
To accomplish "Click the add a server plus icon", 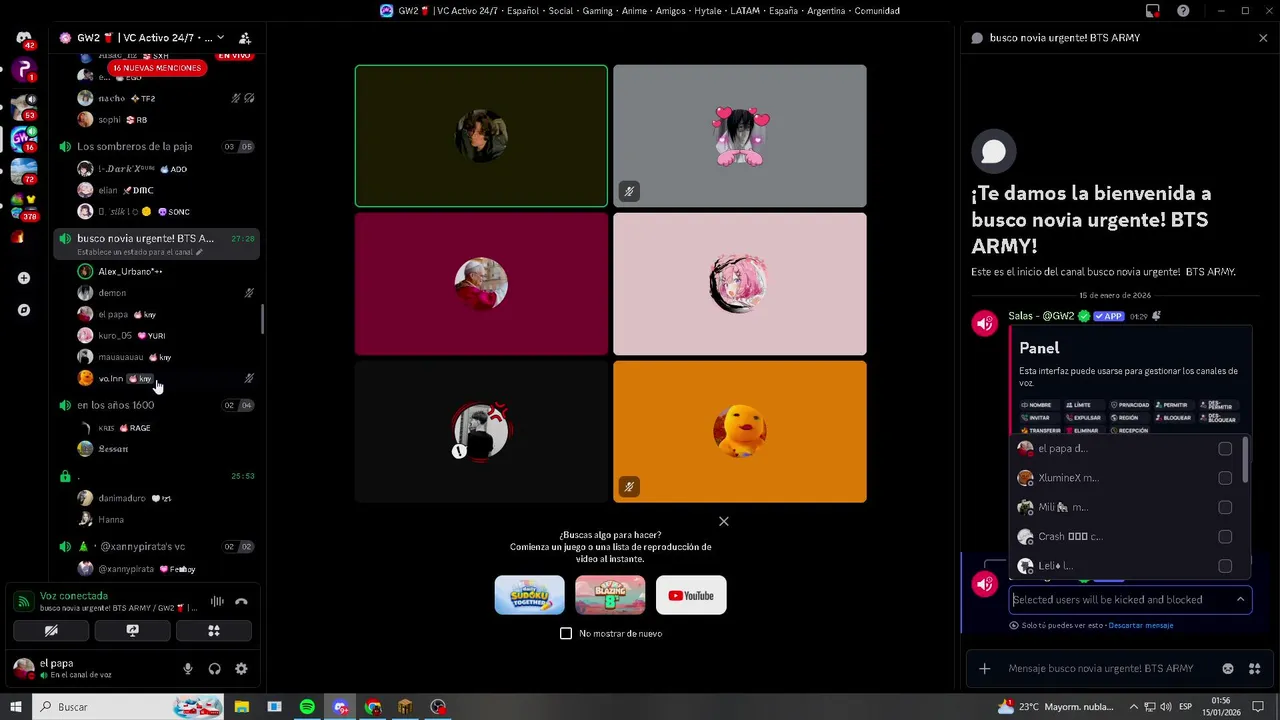I will (24, 278).
